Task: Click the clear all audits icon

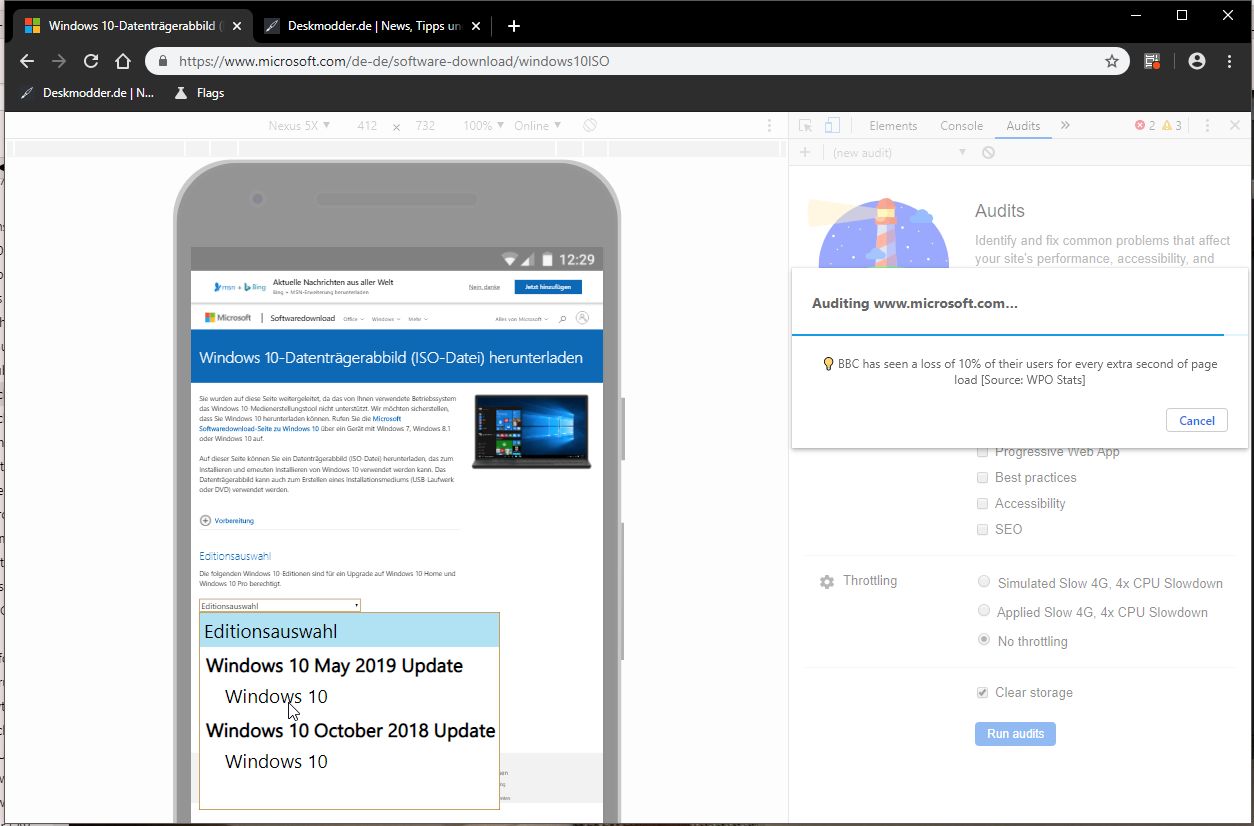Action: coord(988,153)
